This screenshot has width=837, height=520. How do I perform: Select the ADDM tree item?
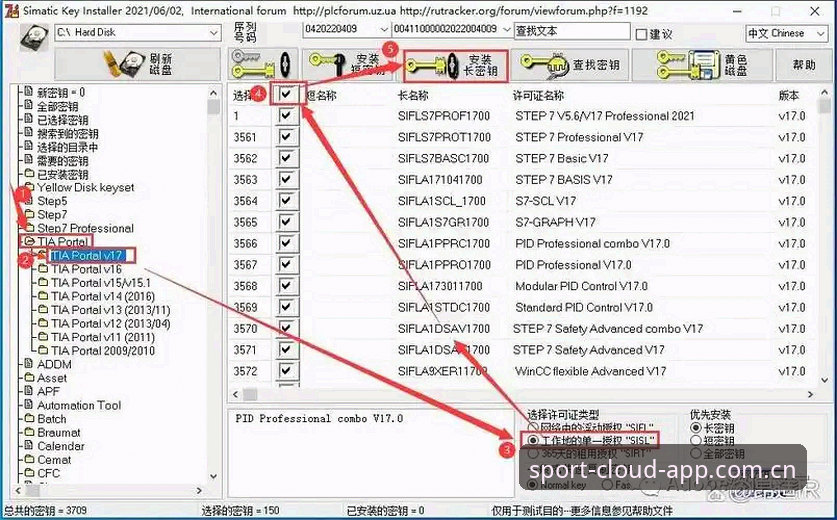click(54, 364)
